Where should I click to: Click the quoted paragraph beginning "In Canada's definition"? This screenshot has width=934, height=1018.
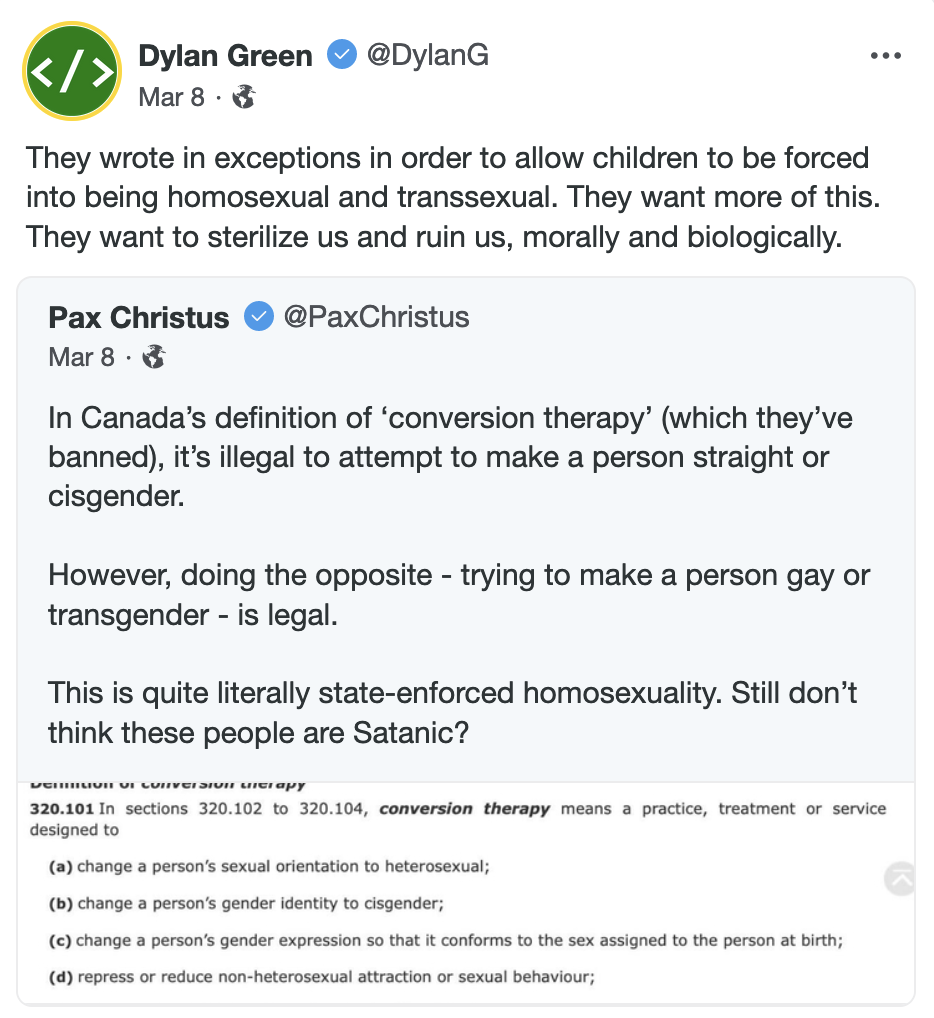coord(450,456)
